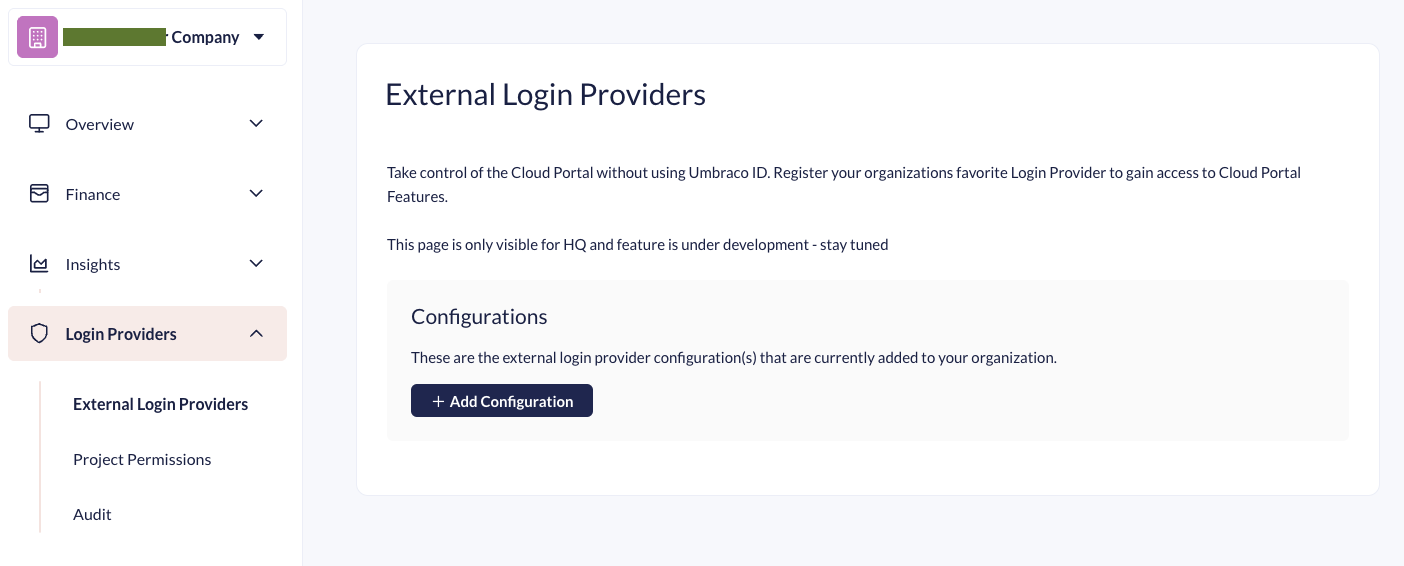The width and height of the screenshot is (1404, 566).
Task: Click the Insights chart icon
Action: coord(39,264)
